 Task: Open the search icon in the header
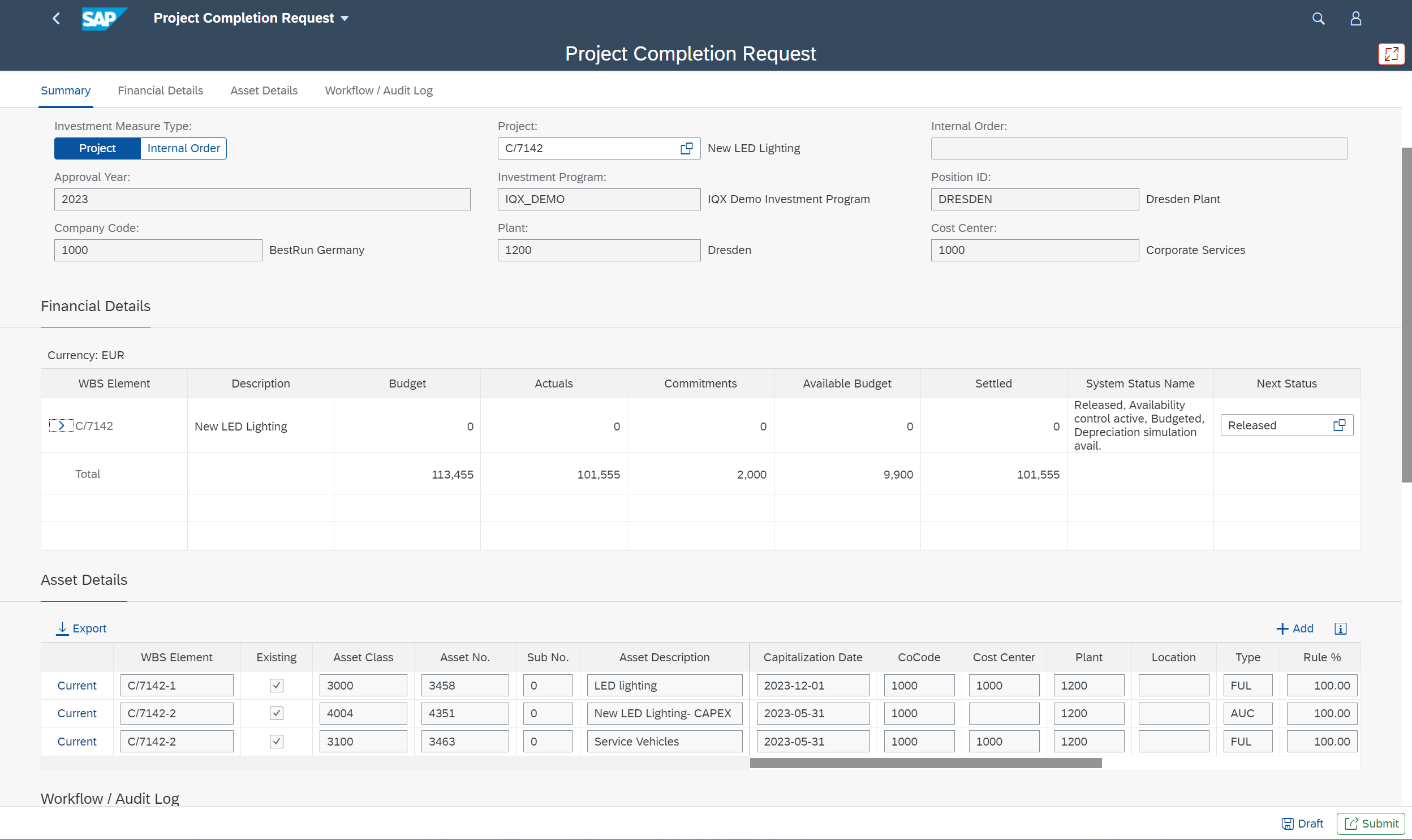click(x=1318, y=18)
